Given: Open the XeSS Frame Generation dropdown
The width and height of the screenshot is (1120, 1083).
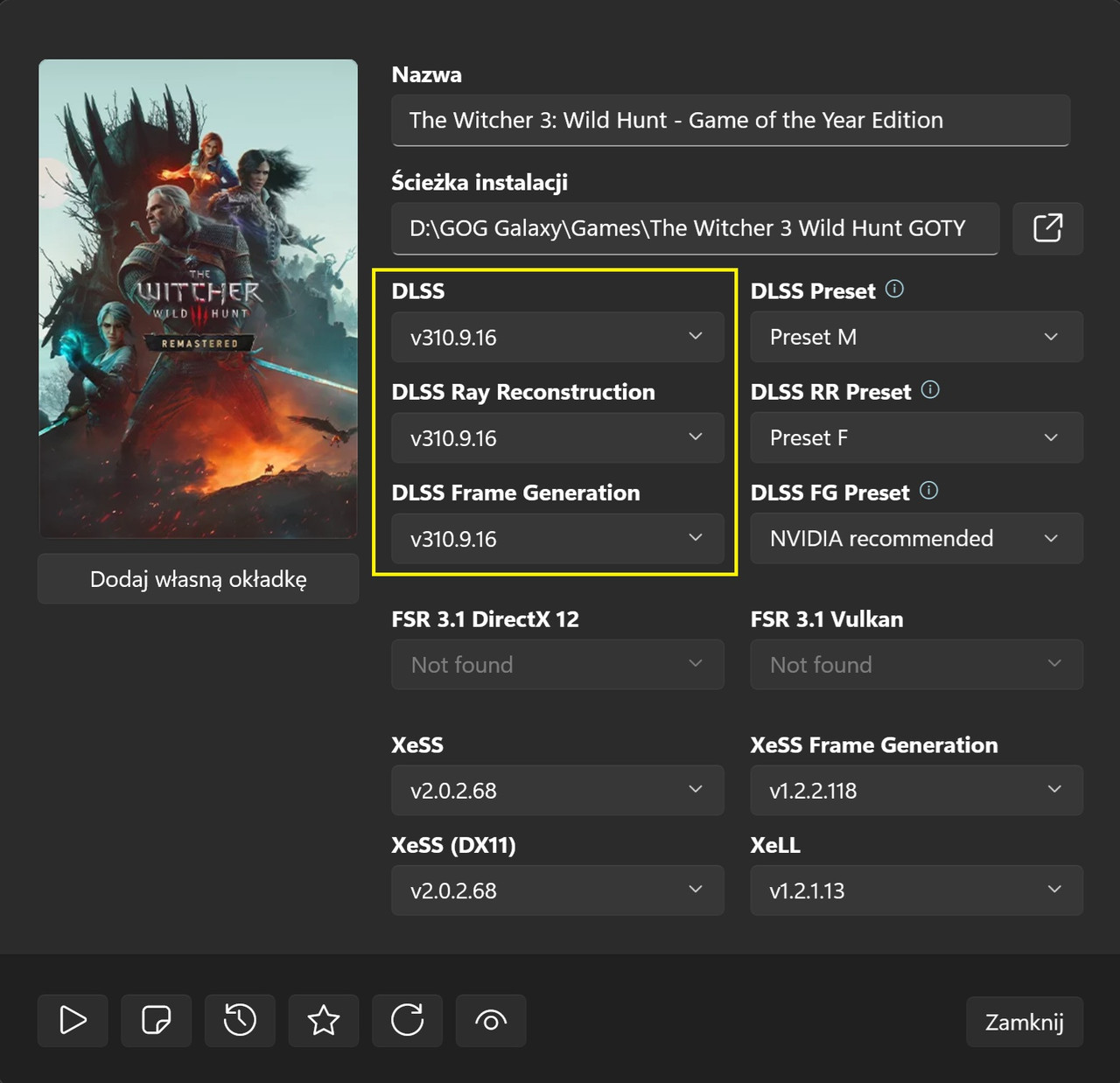Looking at the screenshot, I should click(x=916, y=790).
